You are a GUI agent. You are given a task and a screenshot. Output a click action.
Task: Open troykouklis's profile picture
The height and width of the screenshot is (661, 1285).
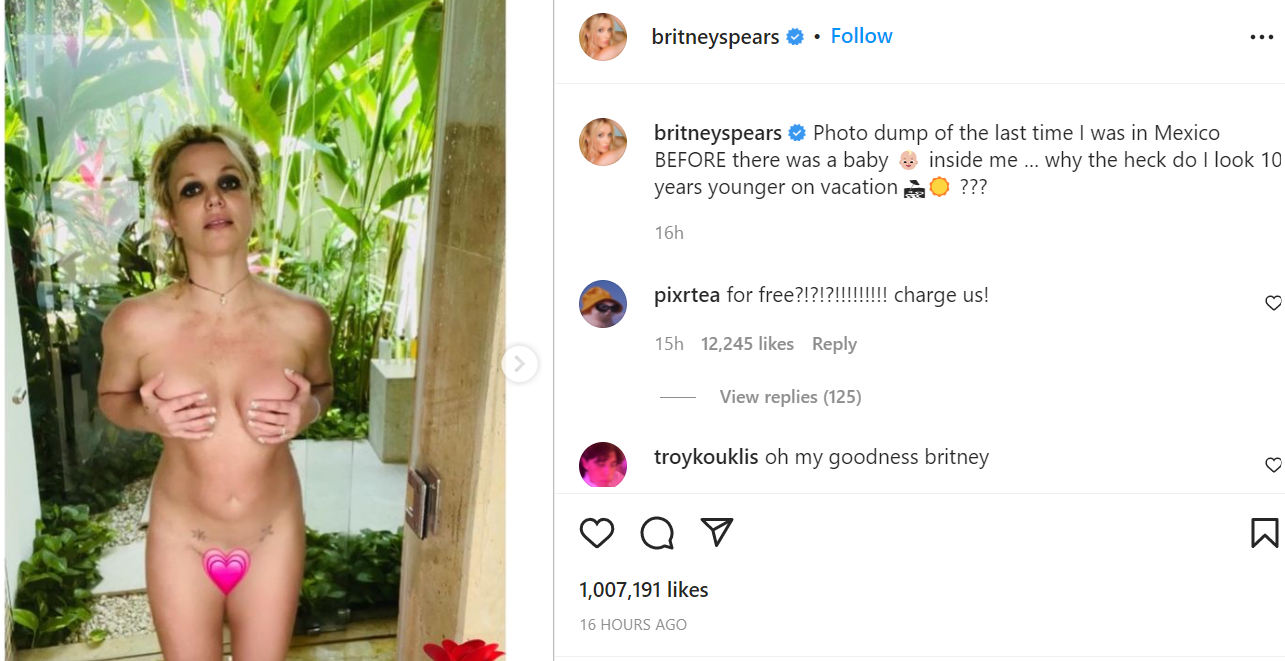603,465
